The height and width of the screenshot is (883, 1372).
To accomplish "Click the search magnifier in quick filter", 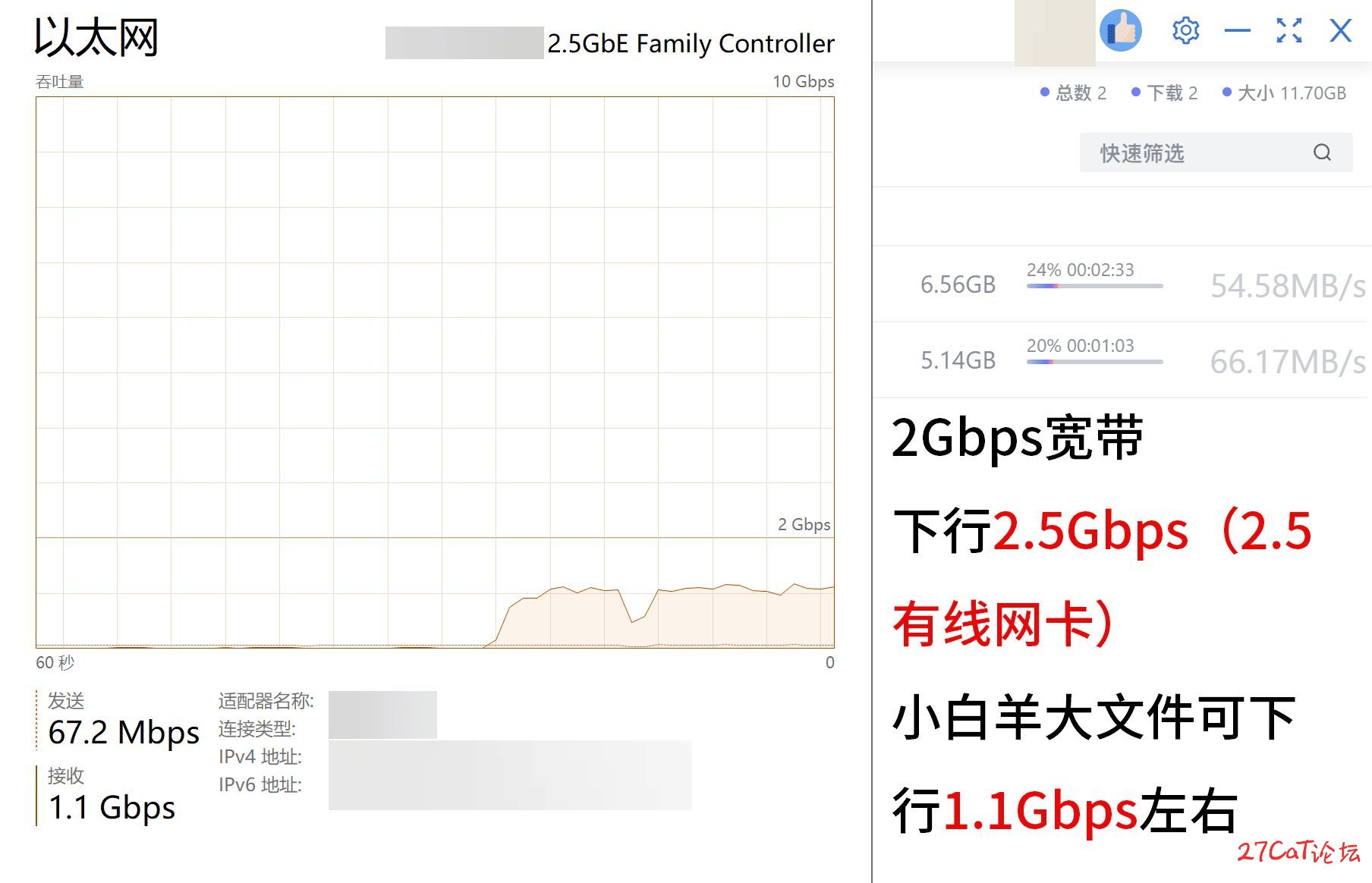I will 1322,152.
